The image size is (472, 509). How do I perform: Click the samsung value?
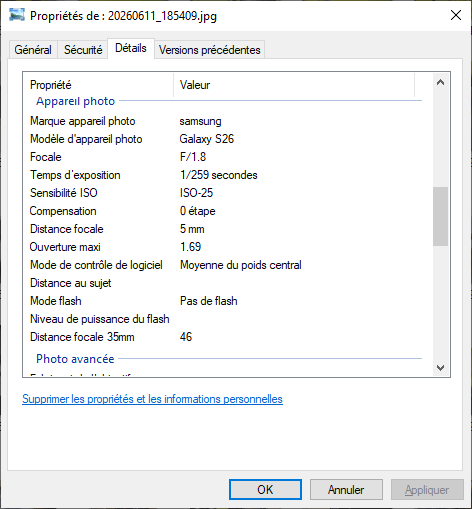pos(200,121)
